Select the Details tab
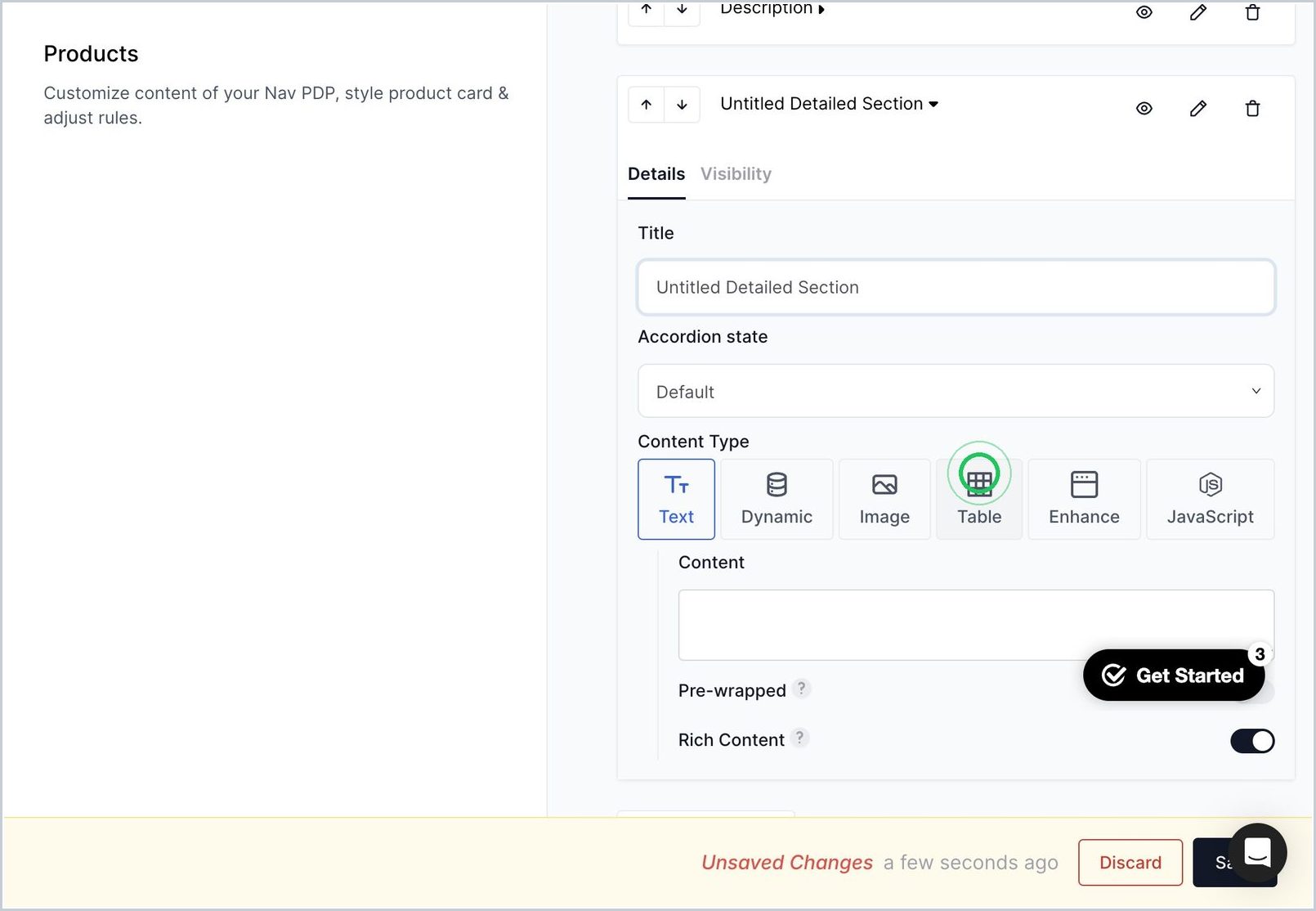 click(x=656, y=173)
